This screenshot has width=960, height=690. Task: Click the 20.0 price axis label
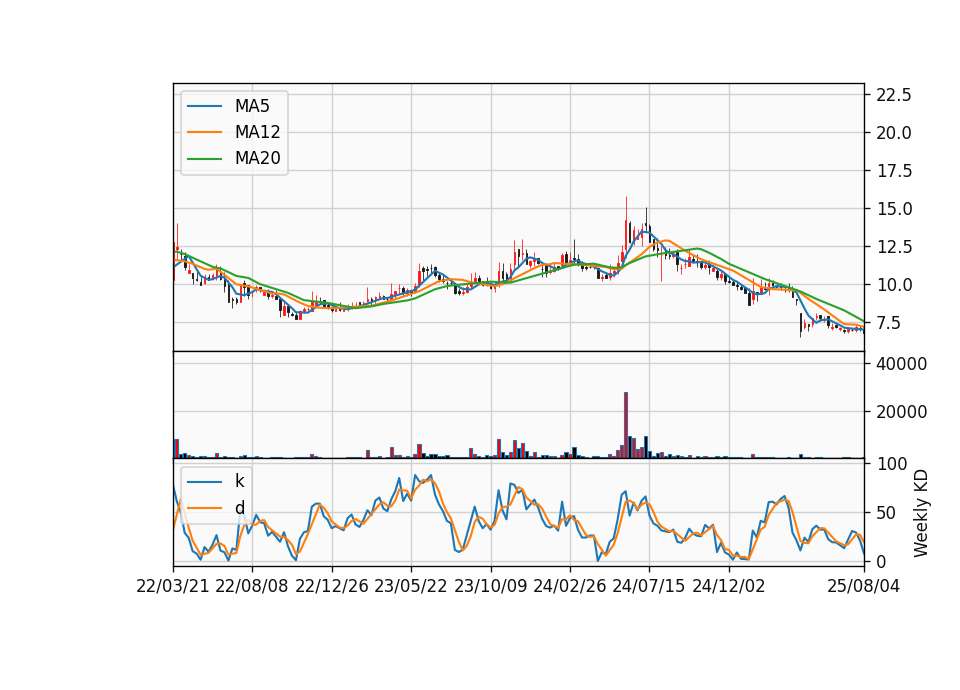[894, 133]
